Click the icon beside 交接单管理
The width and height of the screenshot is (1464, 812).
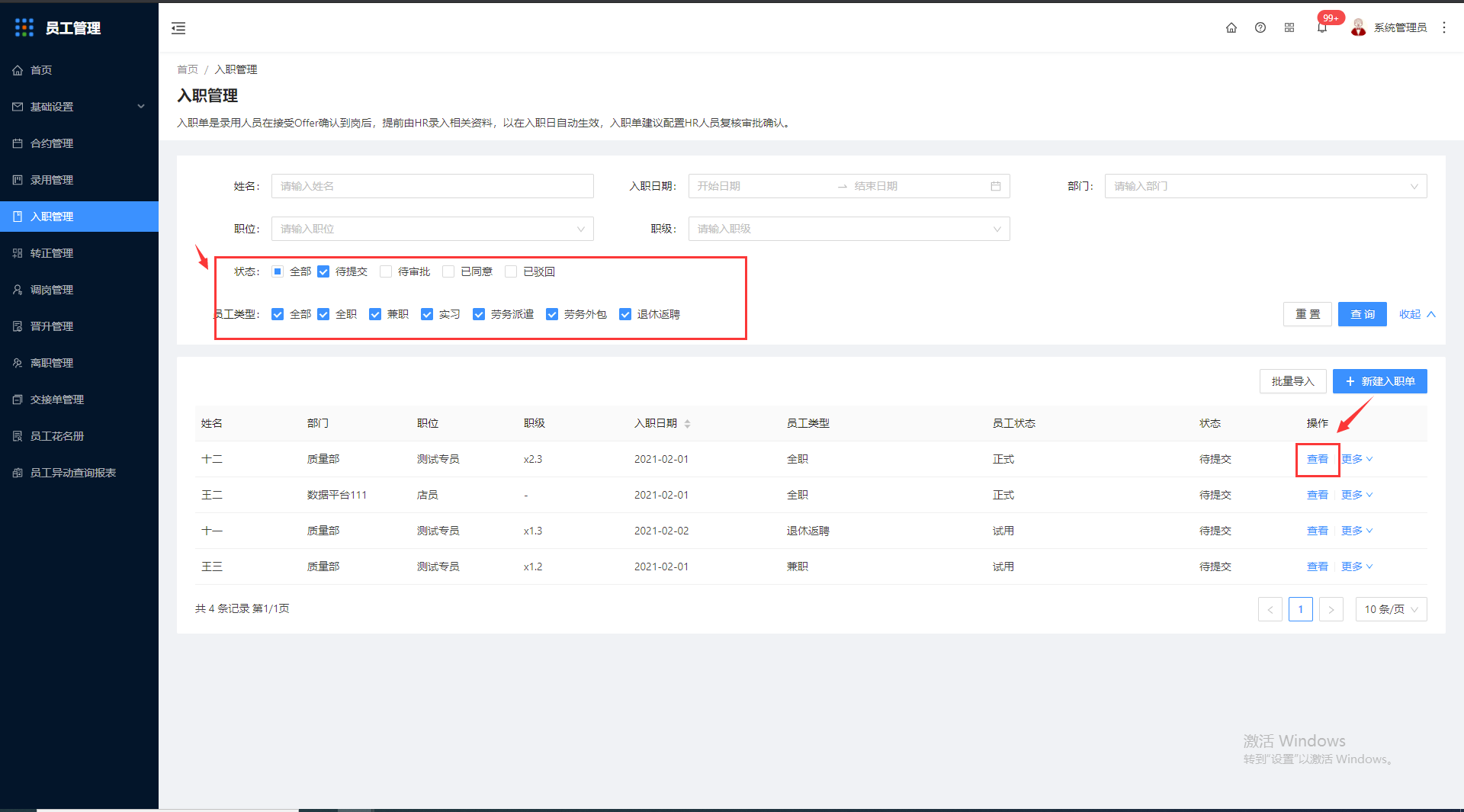[x=18, y=400]
